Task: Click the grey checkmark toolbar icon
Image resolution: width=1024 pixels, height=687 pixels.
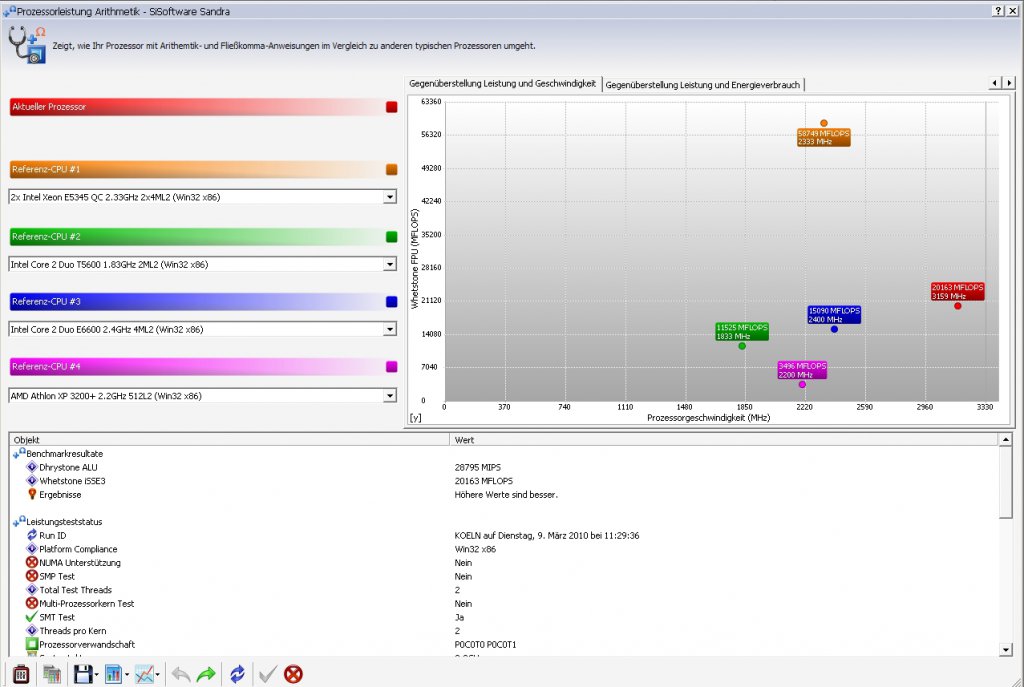Action: 267,674
